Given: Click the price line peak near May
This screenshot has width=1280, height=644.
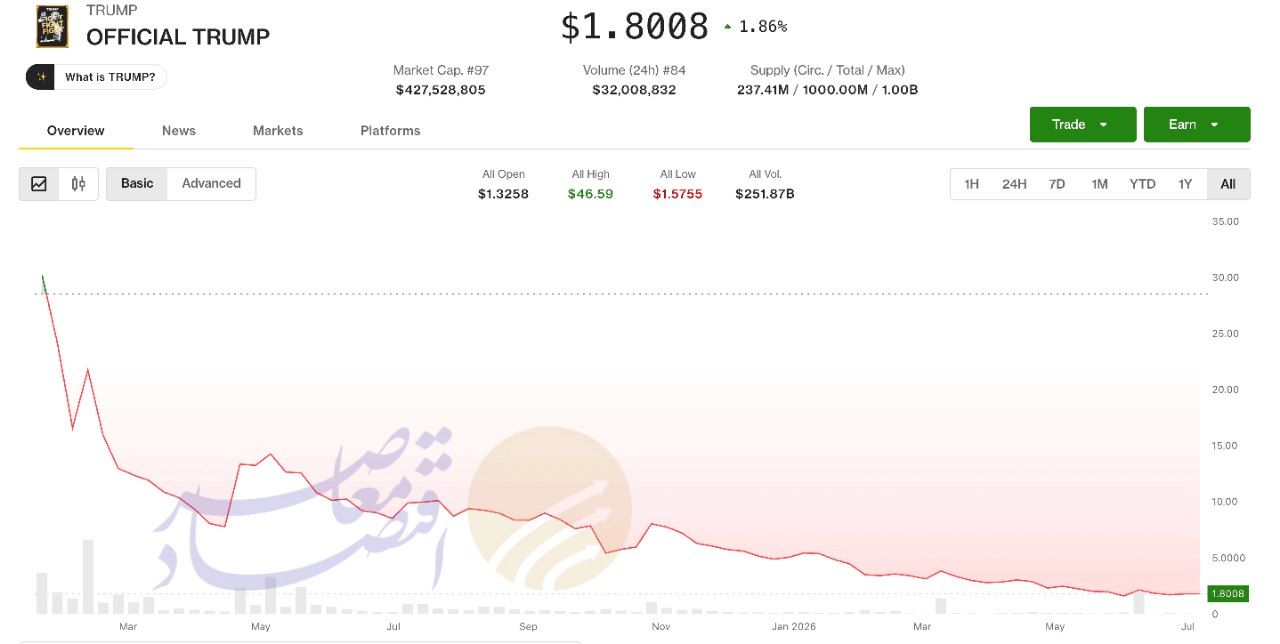Looking at the screenshot, I should tap(271, 455).
